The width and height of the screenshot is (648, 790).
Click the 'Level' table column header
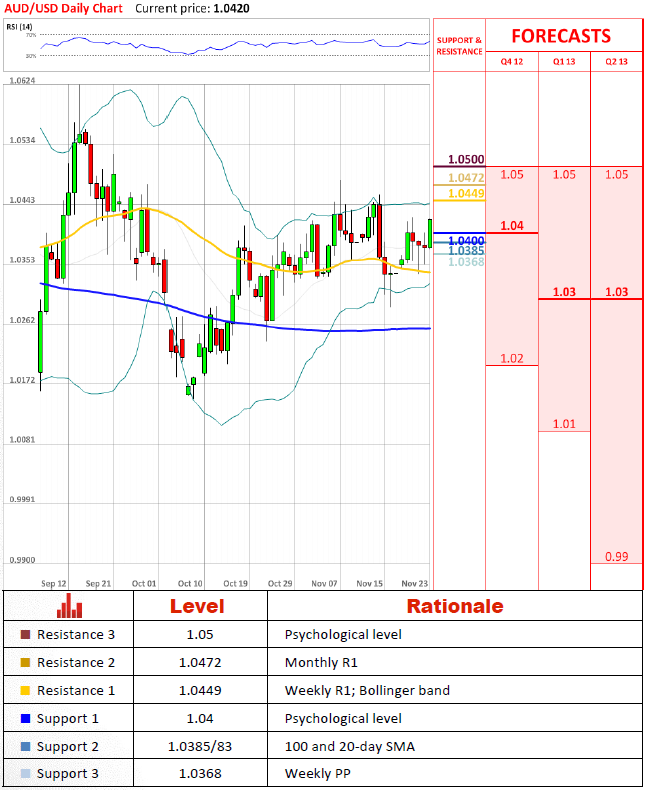click(x=197, y=606)
